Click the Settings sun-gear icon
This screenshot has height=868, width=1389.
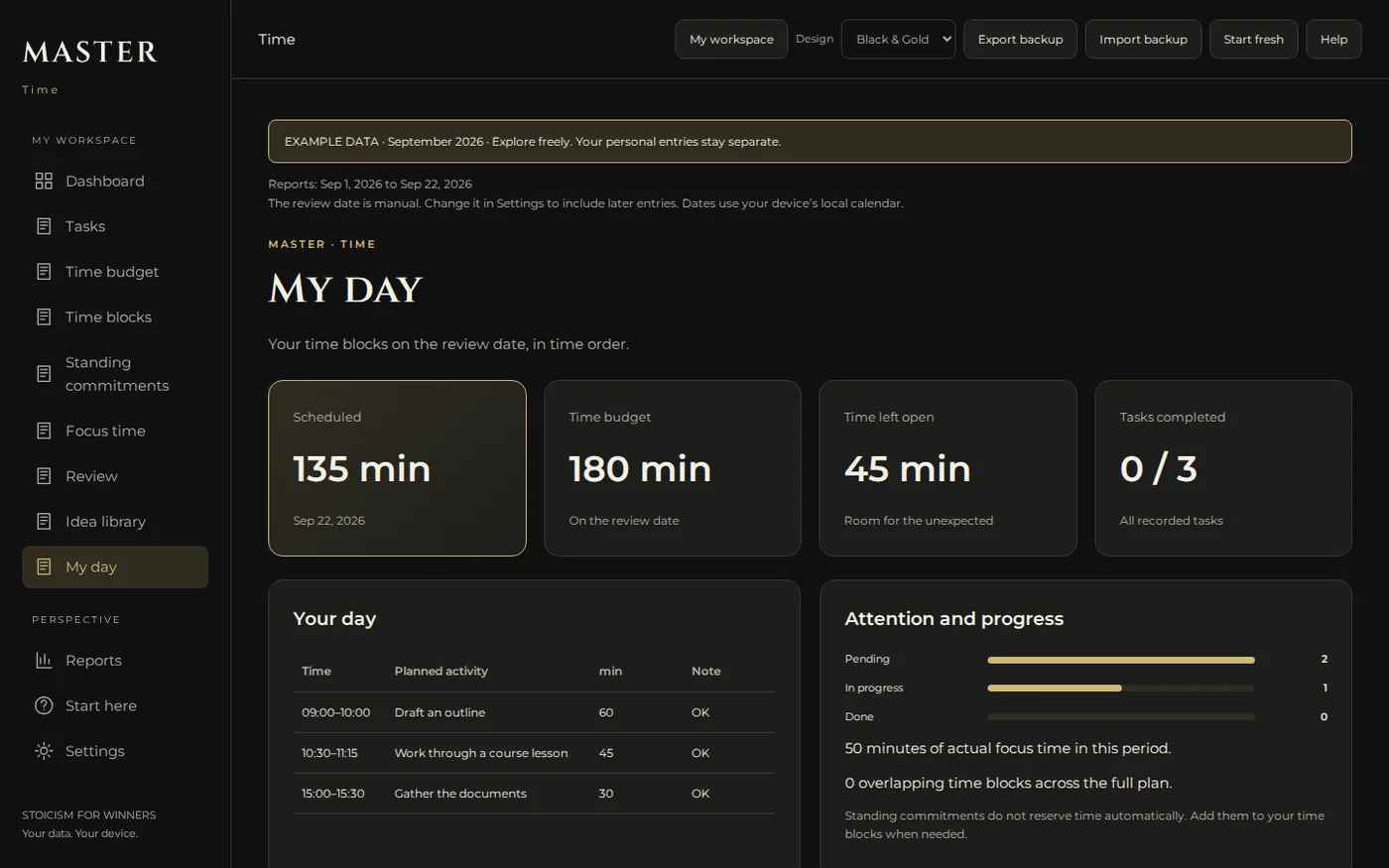pyautogui.click(x=44, y=751)
